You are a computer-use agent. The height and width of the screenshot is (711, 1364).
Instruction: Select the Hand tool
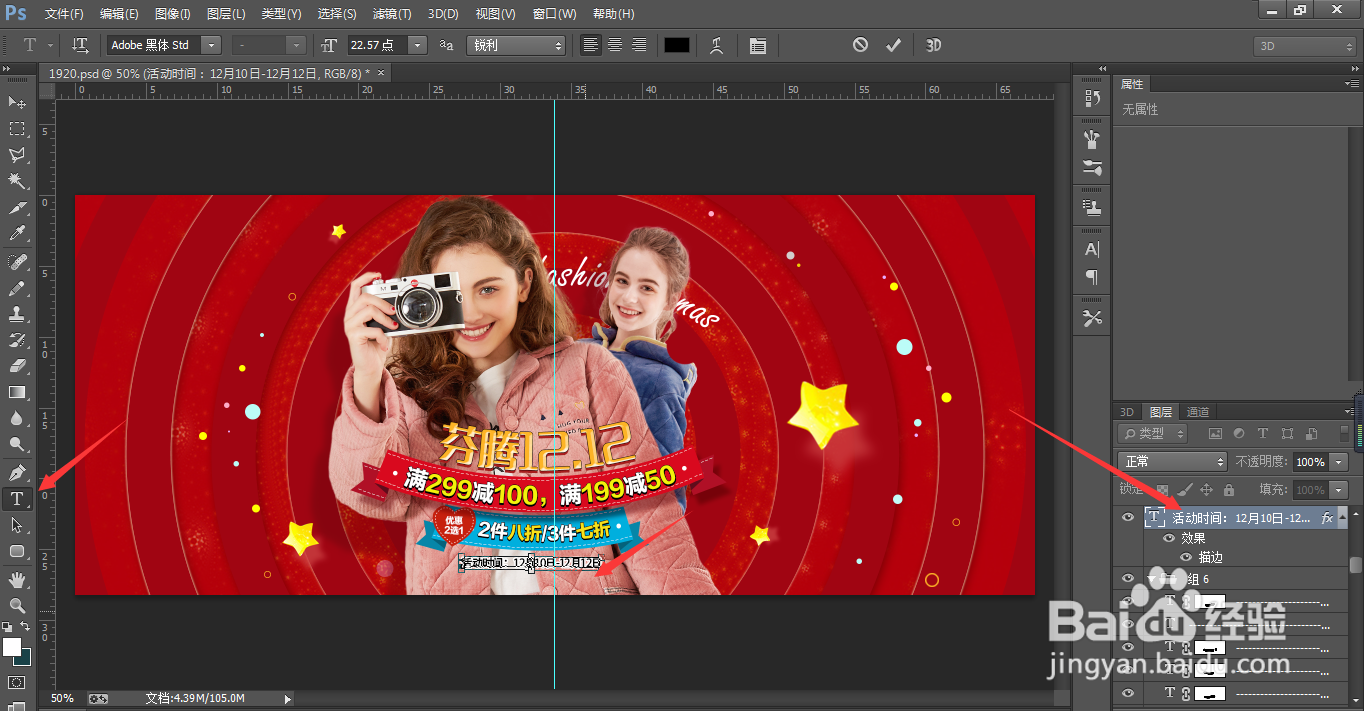coord(17,579)
